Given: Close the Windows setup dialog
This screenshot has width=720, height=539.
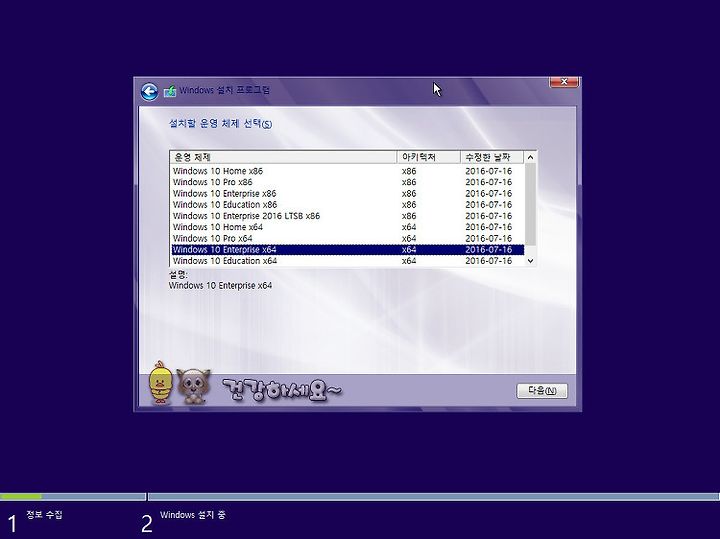Looking at the screenshot, I should click(564, 82).
